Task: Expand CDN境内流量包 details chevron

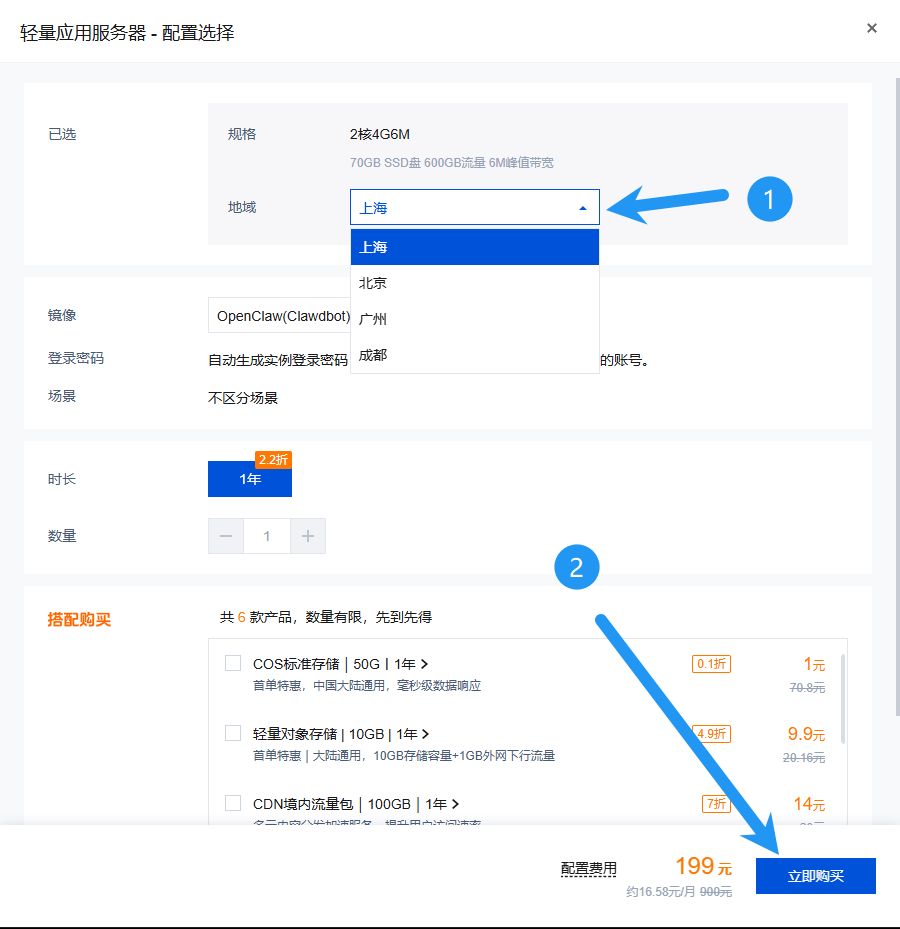Action: 456,804
